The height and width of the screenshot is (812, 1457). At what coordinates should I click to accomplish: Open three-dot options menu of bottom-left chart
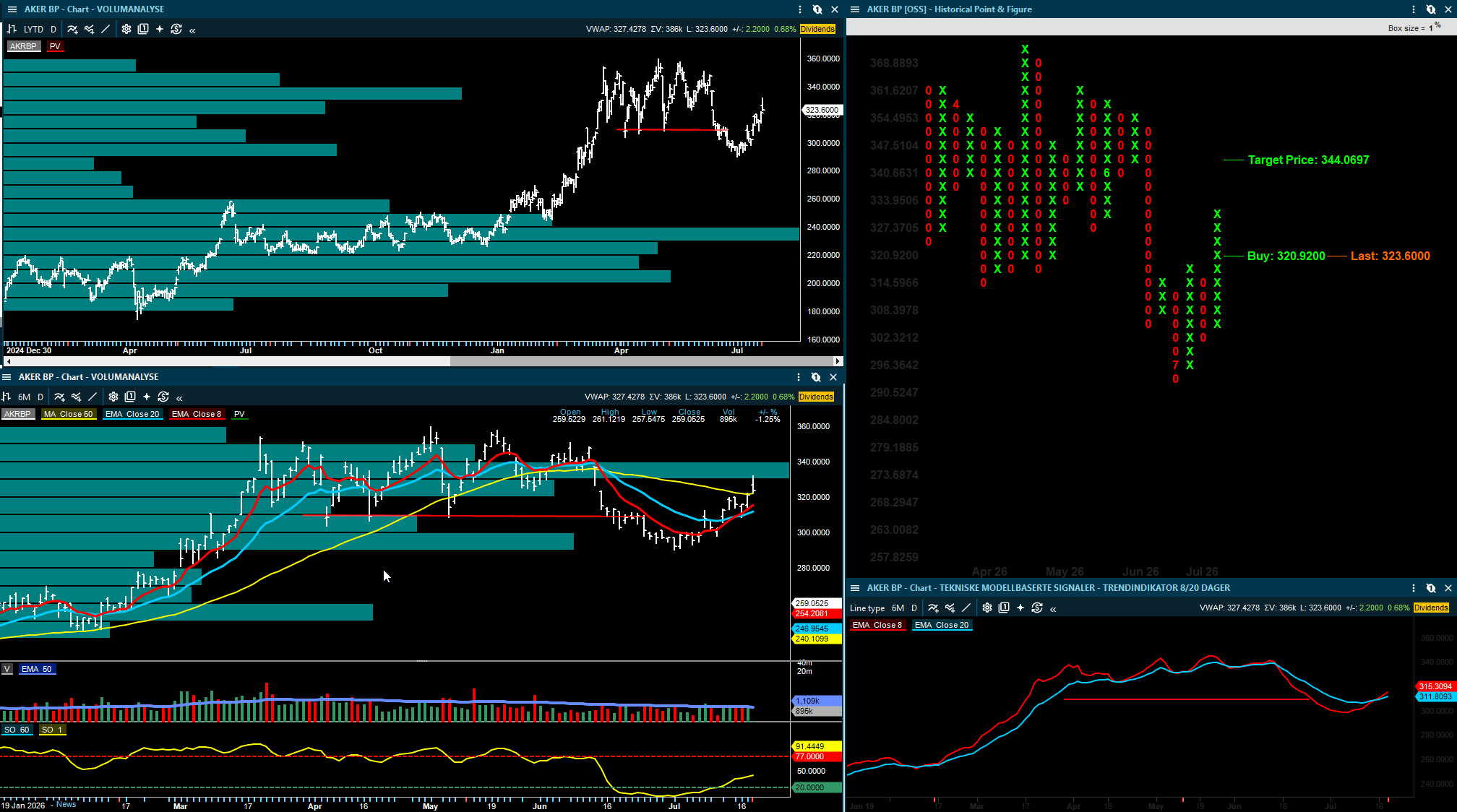tap(799, 377)
